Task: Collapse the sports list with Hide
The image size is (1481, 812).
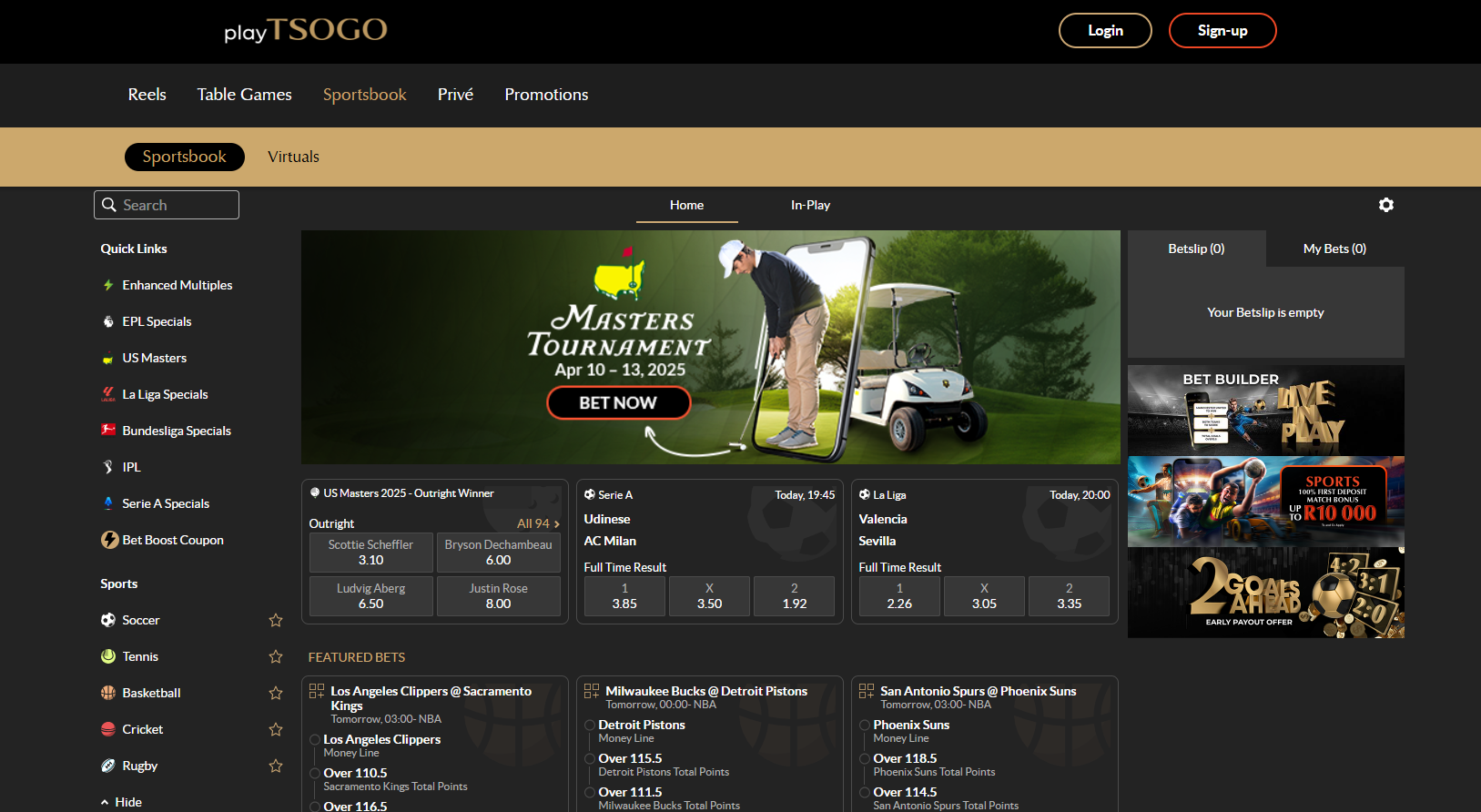Action: point(121,802)
